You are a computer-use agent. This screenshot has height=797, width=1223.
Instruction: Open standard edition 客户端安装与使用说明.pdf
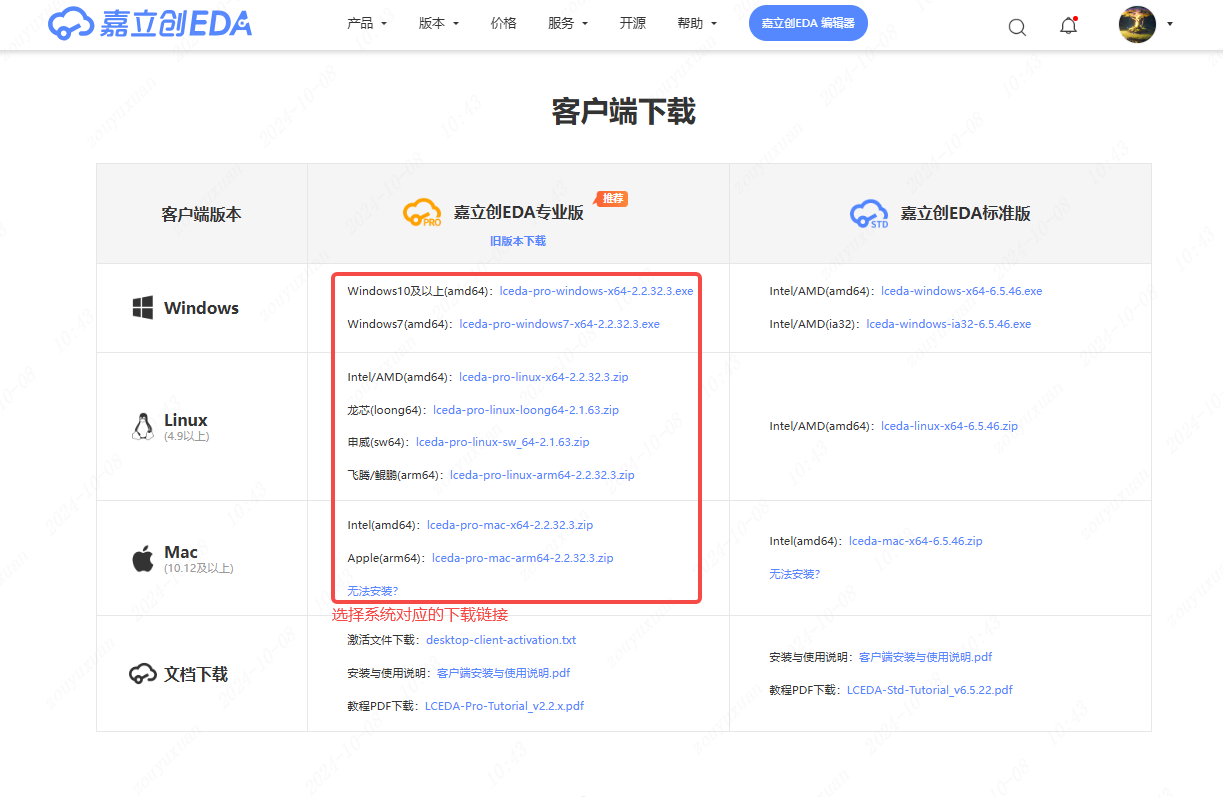(x=925, y=657)
